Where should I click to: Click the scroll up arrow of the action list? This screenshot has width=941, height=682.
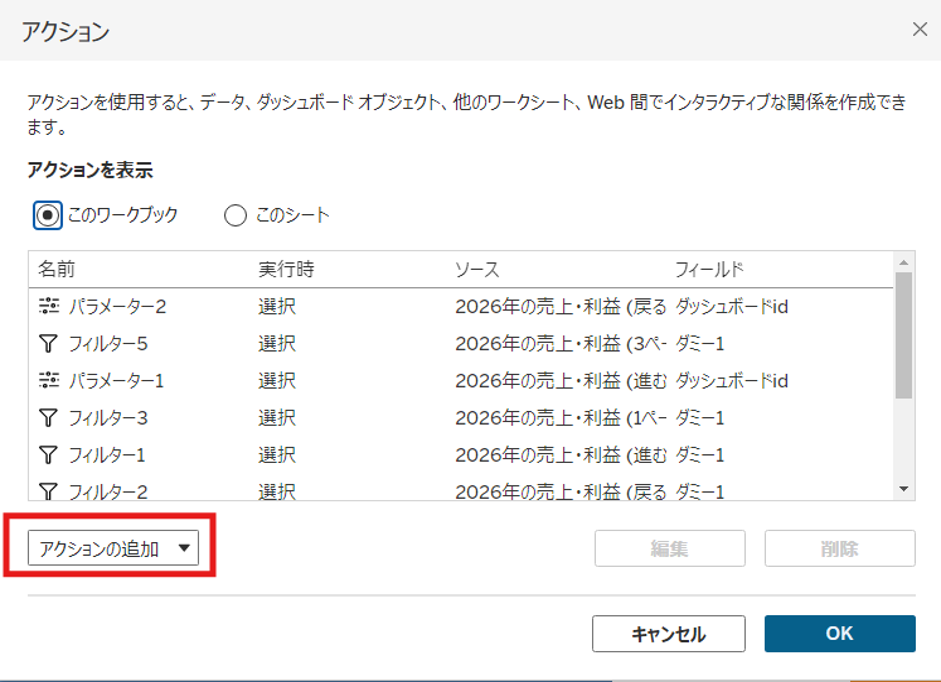(904, 262)
